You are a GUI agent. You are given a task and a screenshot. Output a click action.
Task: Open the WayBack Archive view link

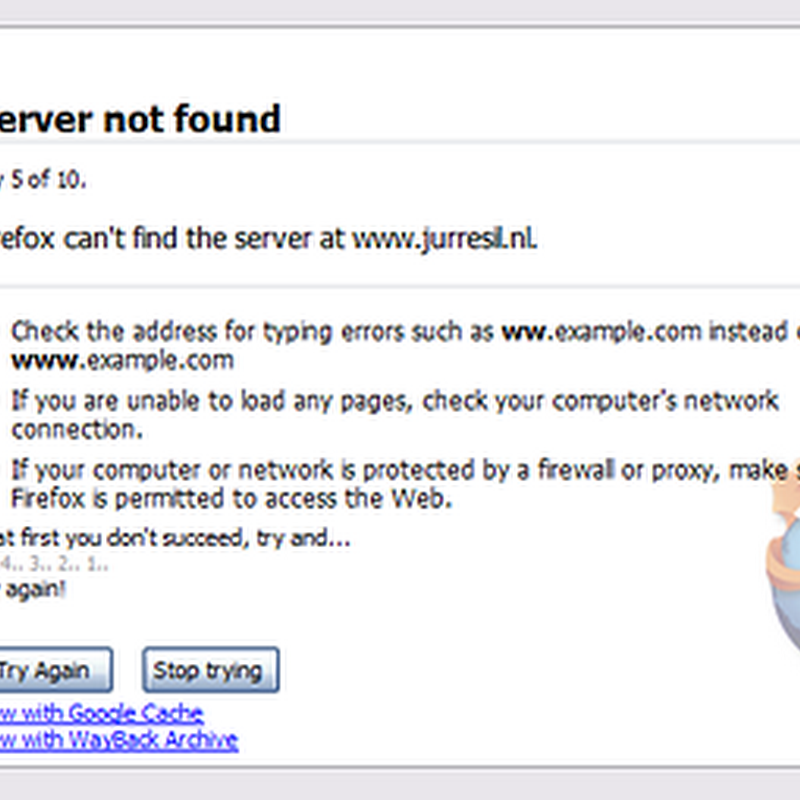[x=119, y=740]
